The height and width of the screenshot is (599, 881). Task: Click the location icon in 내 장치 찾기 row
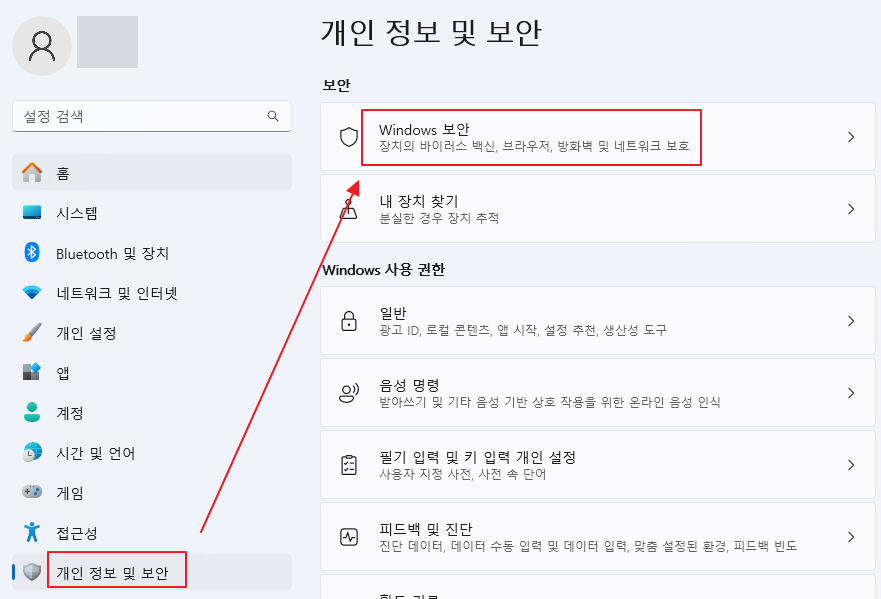(349, 208)
